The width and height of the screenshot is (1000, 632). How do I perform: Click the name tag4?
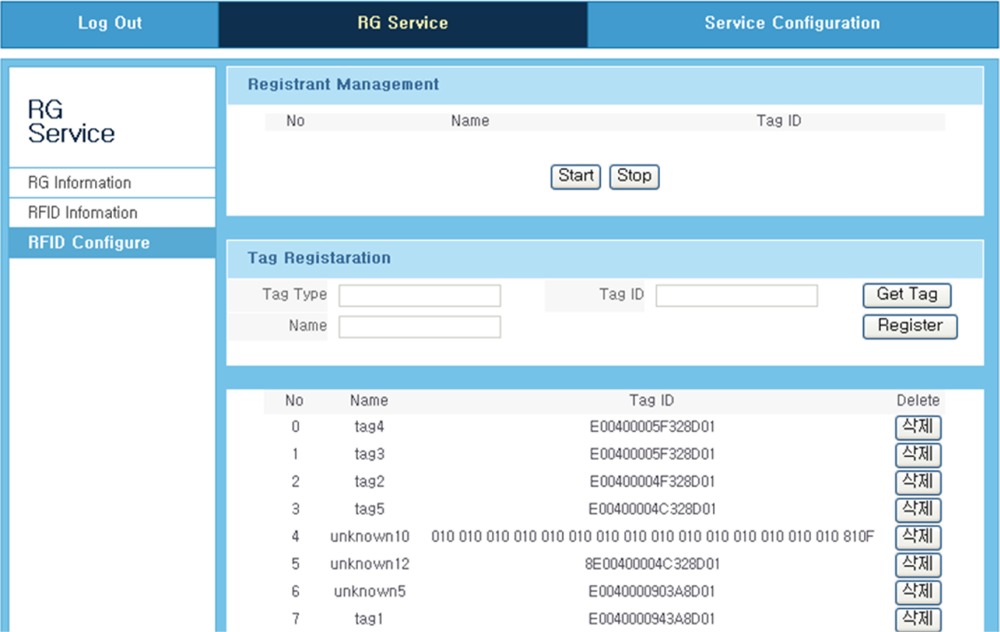point(370,427)
